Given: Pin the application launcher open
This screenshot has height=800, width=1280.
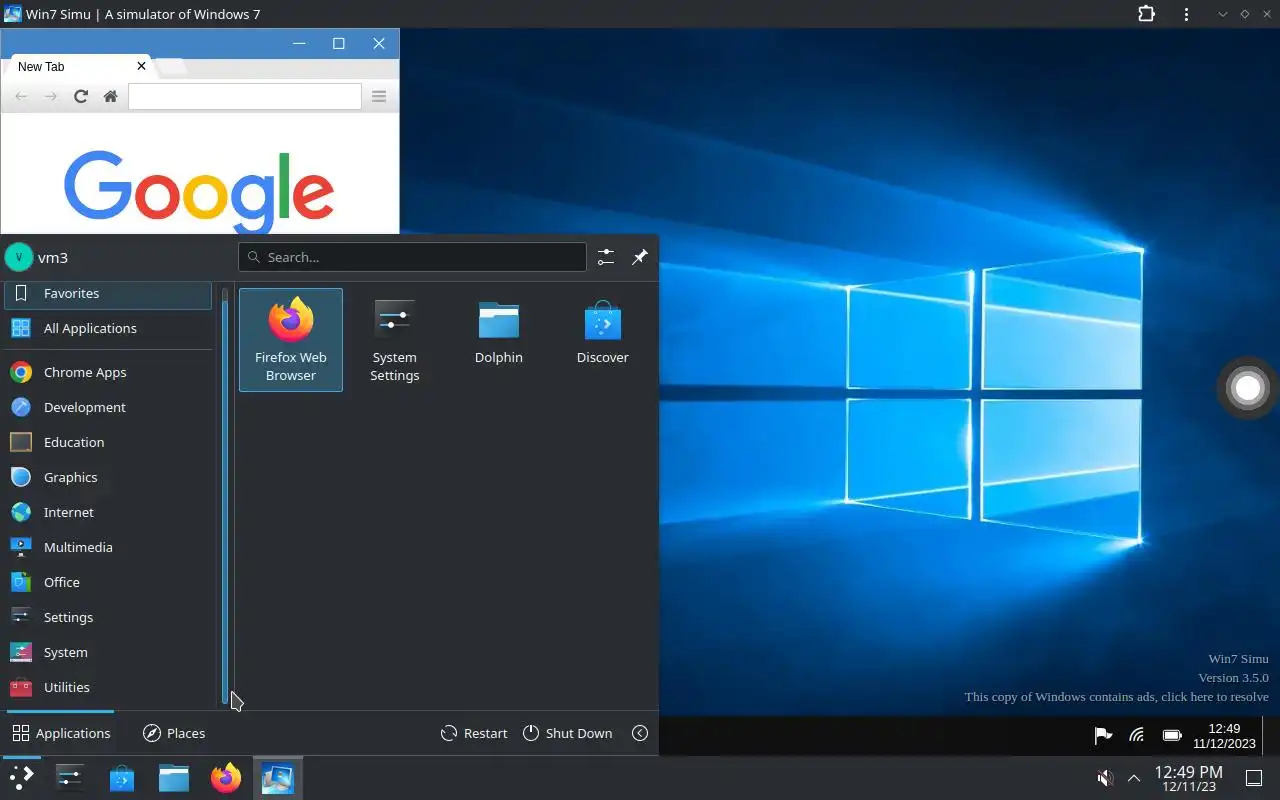Looking at the screenshot, I should pos(640,257).
